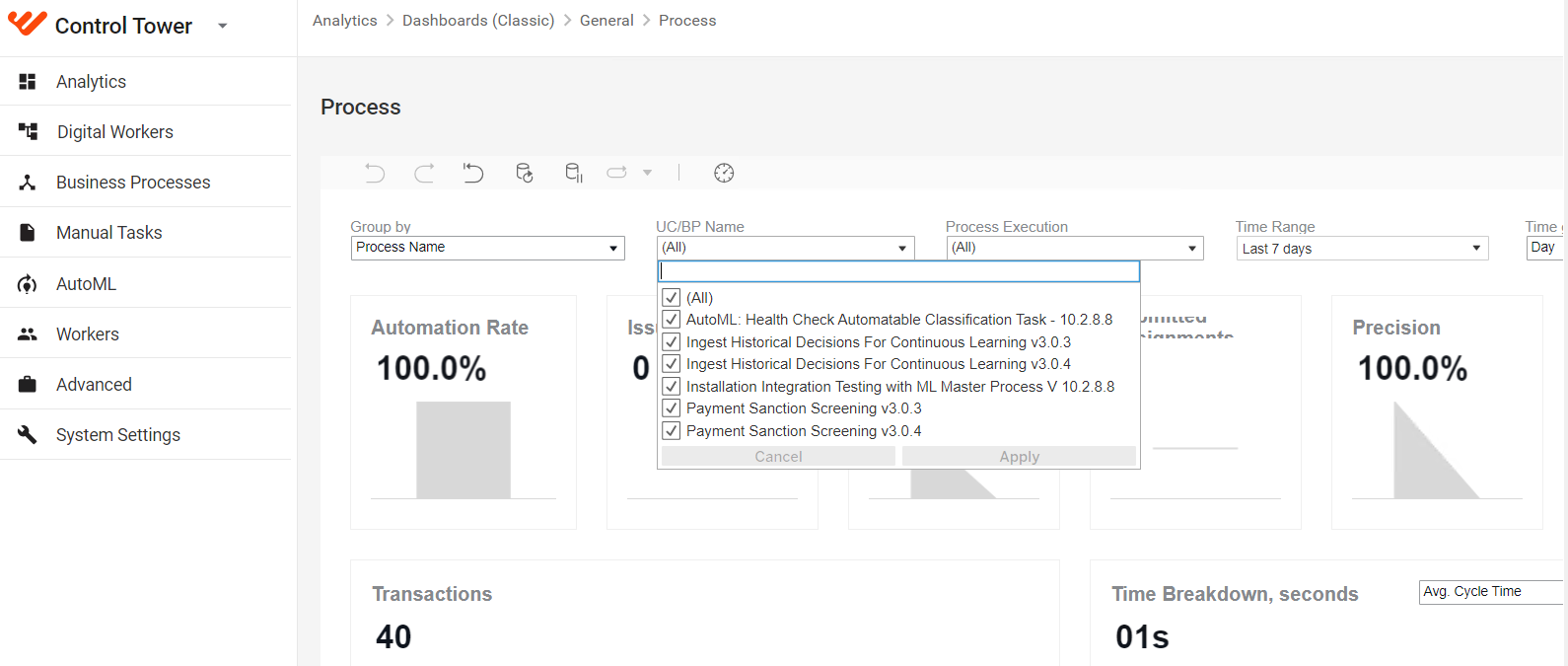Click the Cancel button in filter

778,457
